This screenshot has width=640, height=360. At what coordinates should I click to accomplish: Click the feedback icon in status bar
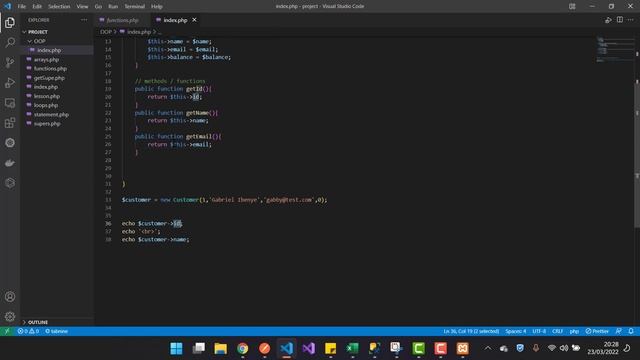click(x=619, y=331)
